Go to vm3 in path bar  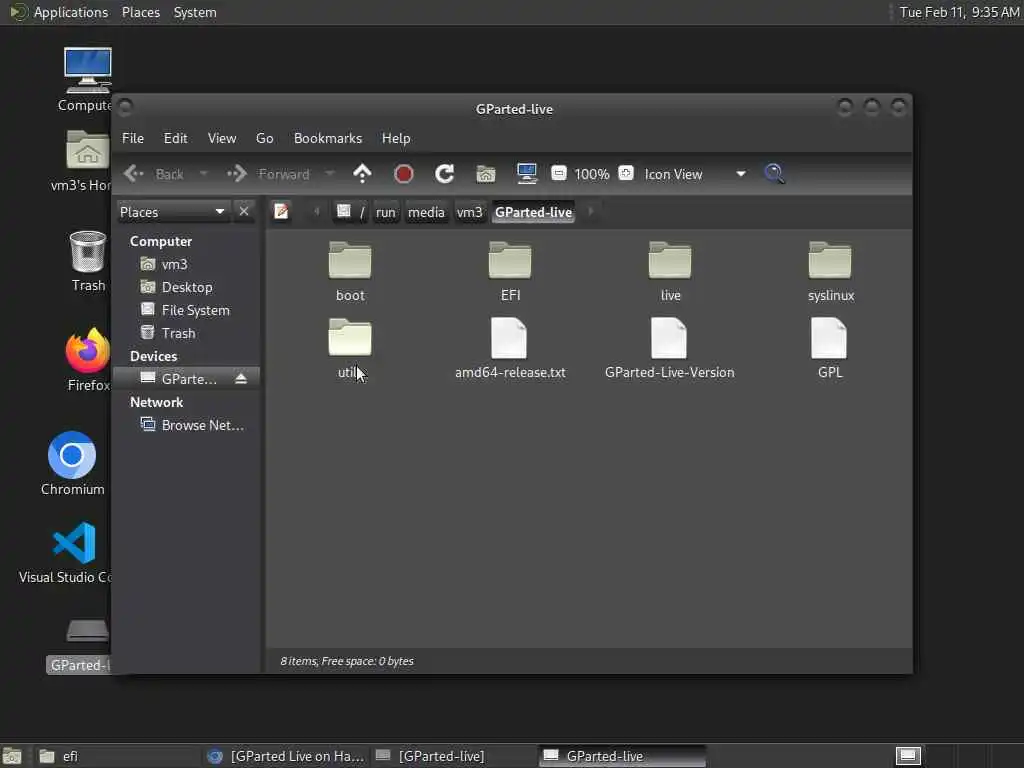[469, 212]
